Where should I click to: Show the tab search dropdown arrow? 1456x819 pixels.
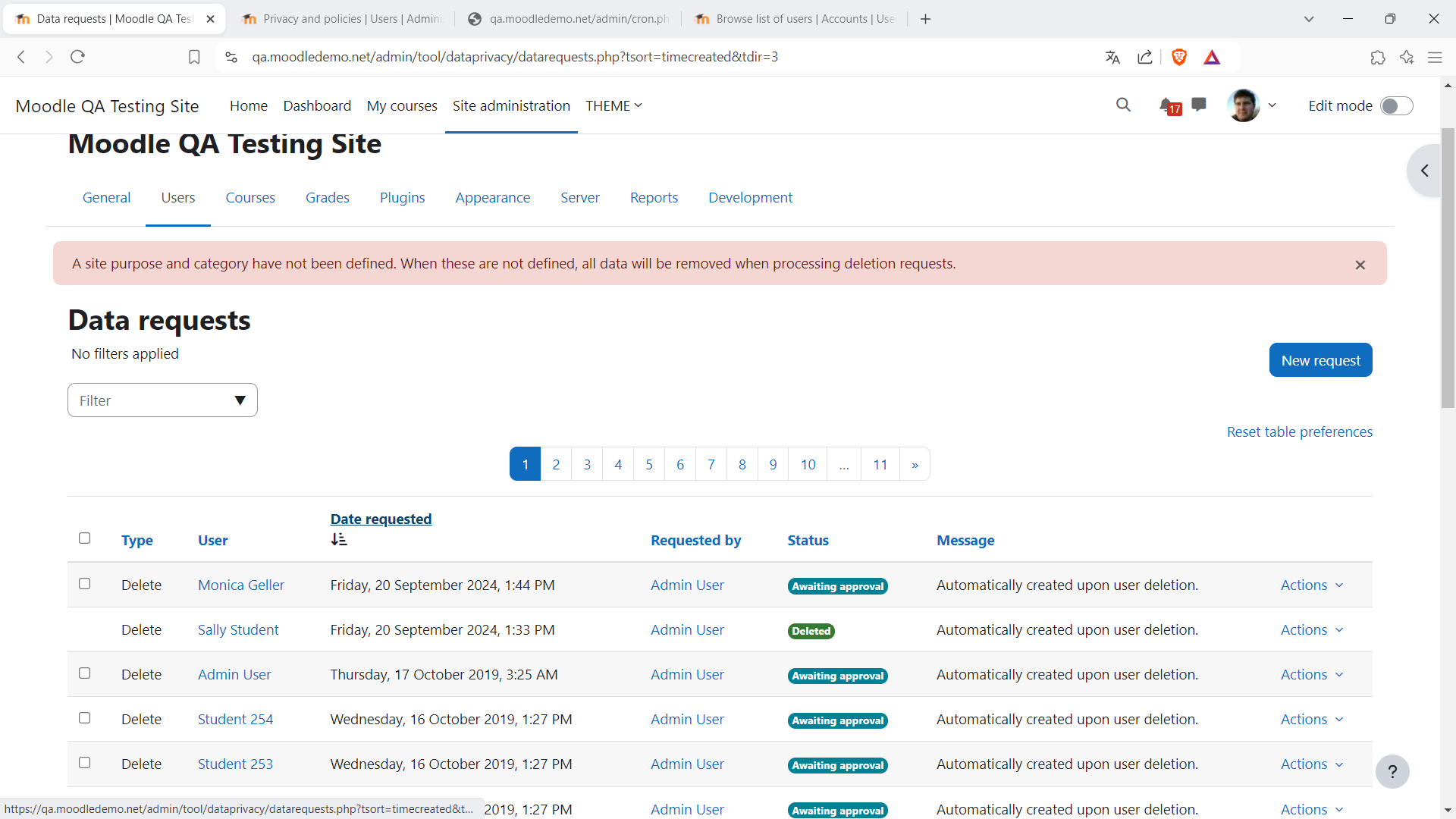tap(1309, 19)
